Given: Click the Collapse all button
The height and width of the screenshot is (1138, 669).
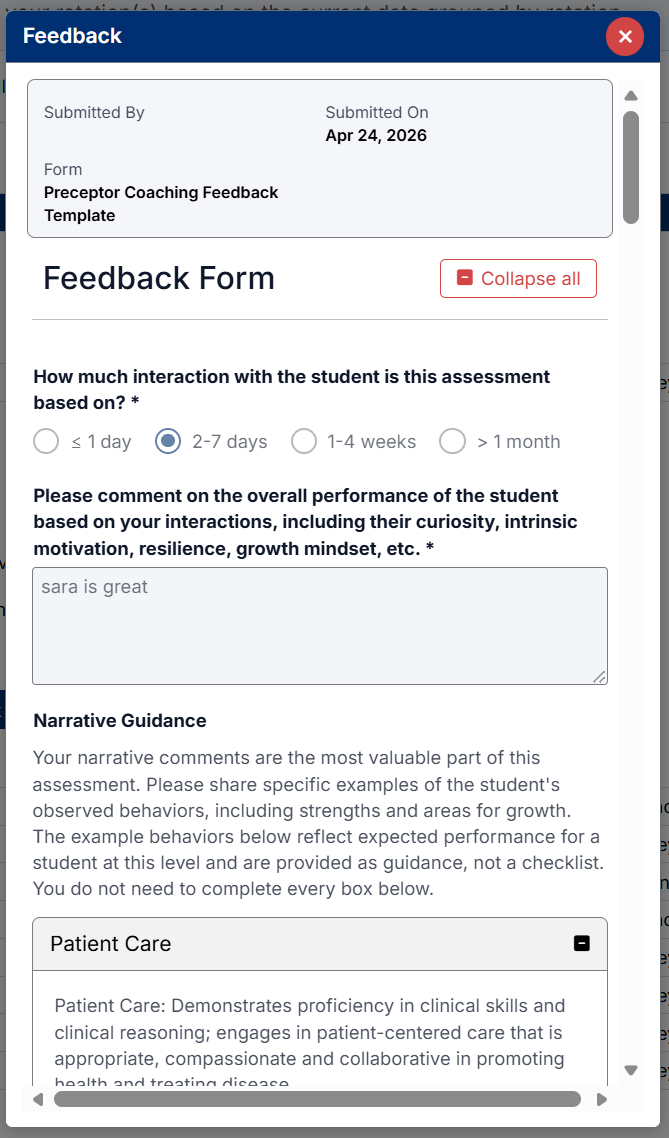Looking at the screenshot, I should 518,278.
